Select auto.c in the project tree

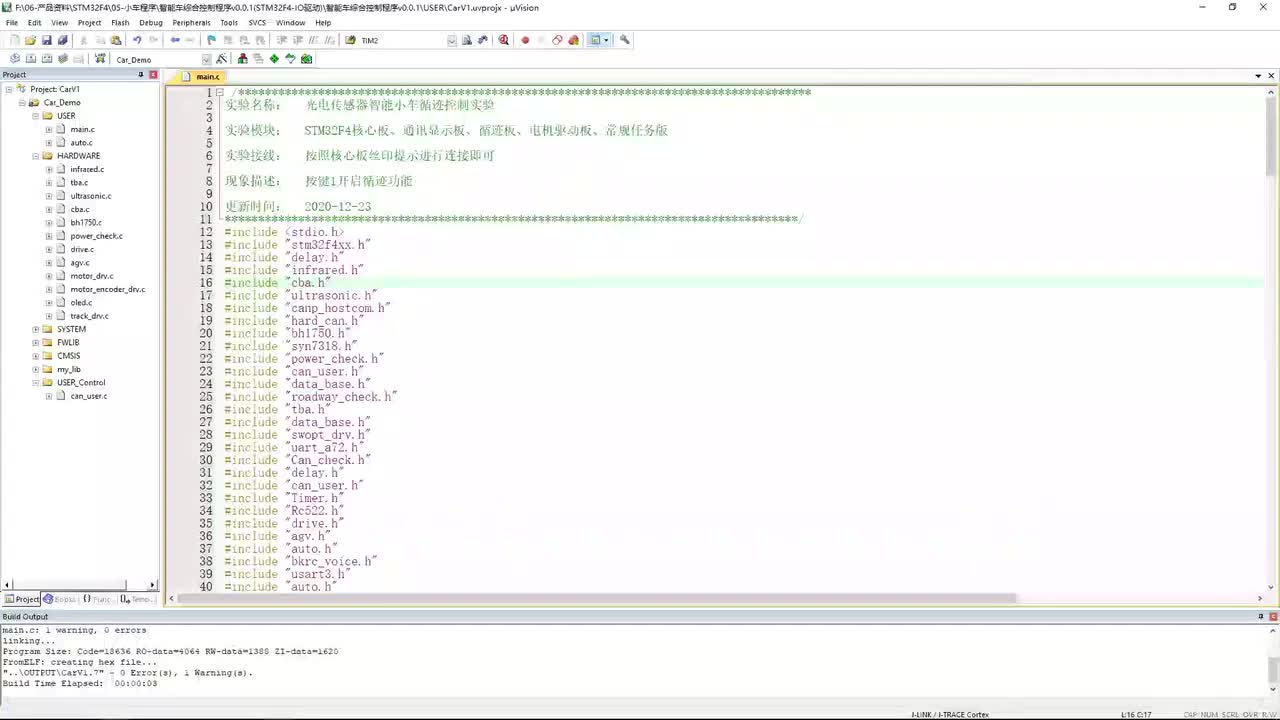tap(81, 143)
